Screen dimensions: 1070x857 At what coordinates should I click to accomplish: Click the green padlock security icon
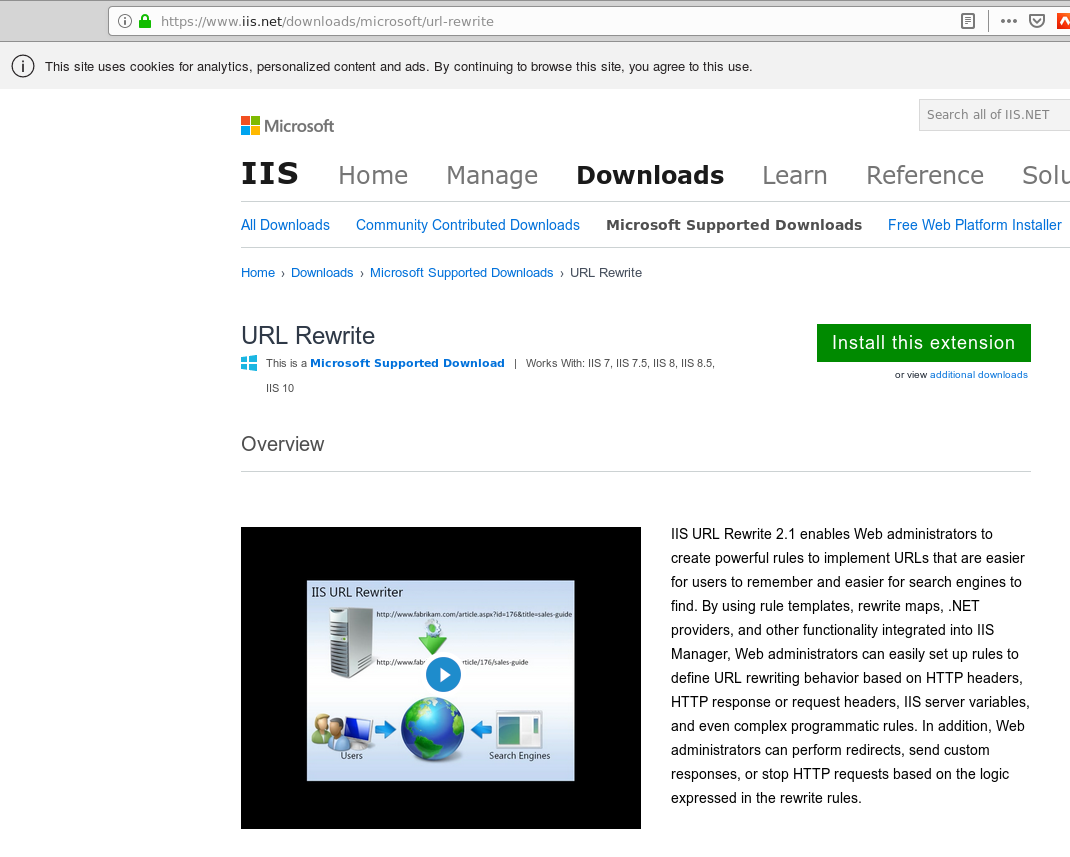coord(145,21)
